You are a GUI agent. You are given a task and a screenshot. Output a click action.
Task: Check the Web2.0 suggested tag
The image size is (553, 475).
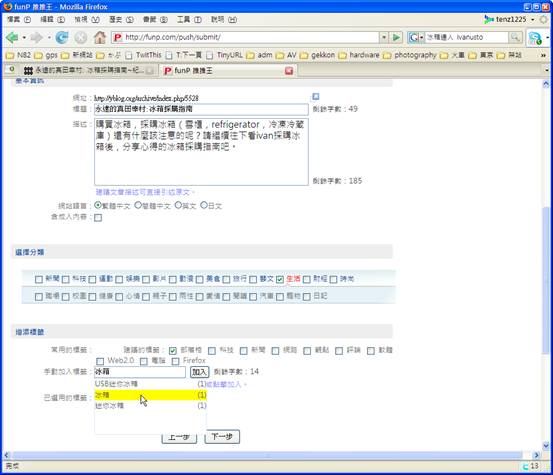[x=100, y=361]
